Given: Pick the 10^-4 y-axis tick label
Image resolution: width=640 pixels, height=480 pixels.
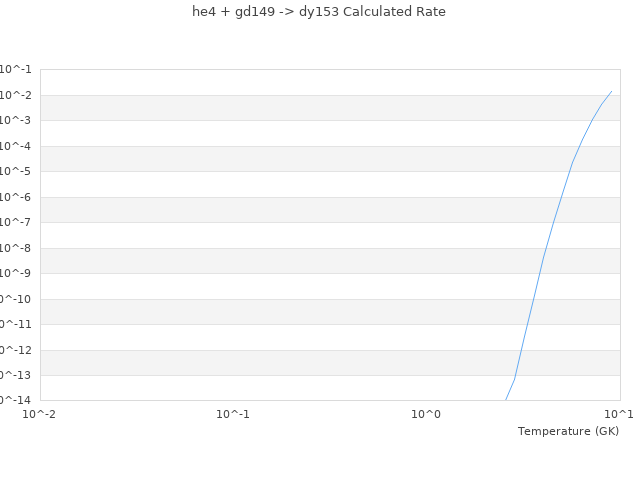Looking at the screenshot, I should pos(15,146).
